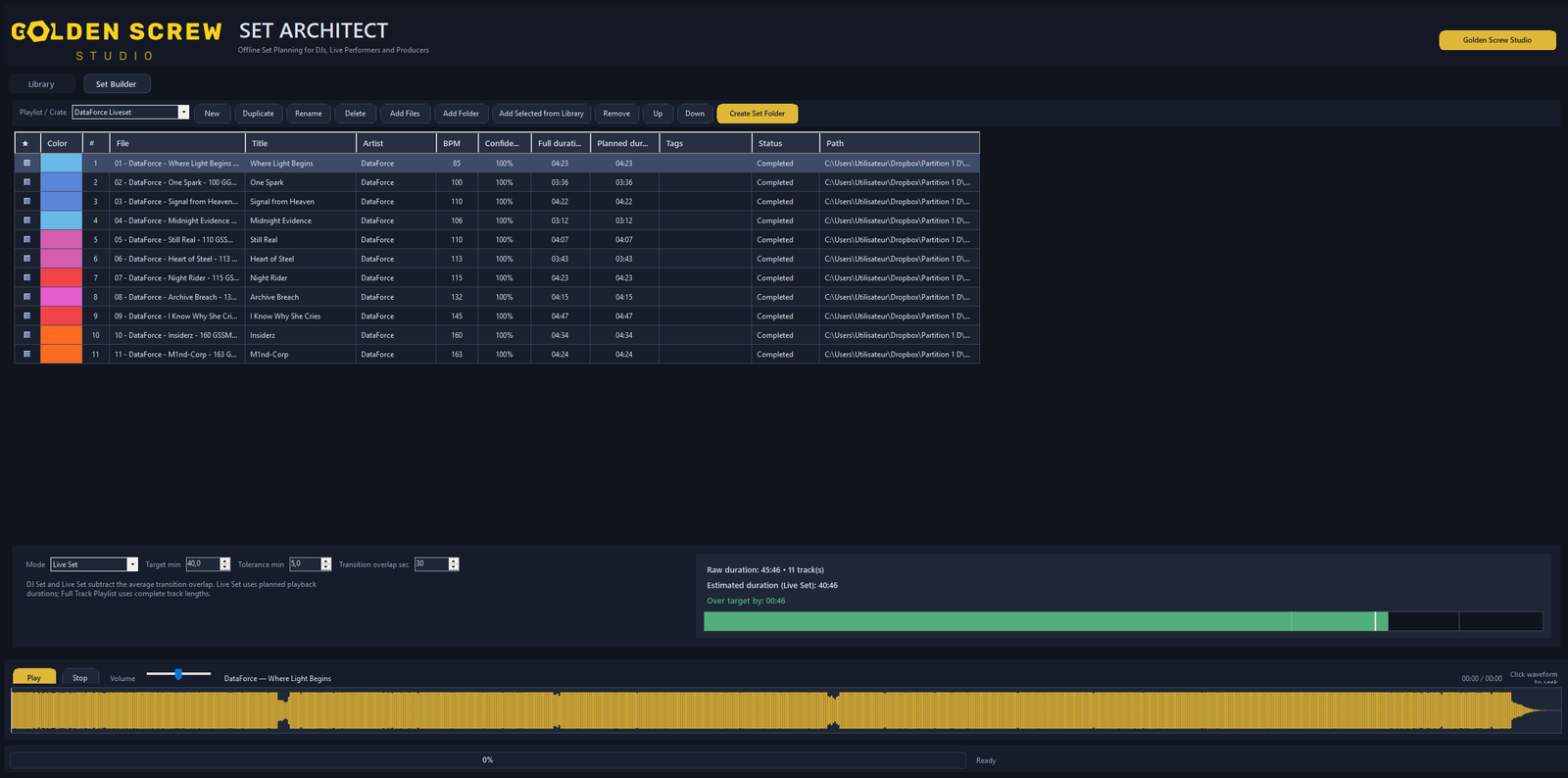Viewport: 1568px width, 778px height.
Task: Select the Path cell of the M1nd-Corp row
Action: (900, 355)
